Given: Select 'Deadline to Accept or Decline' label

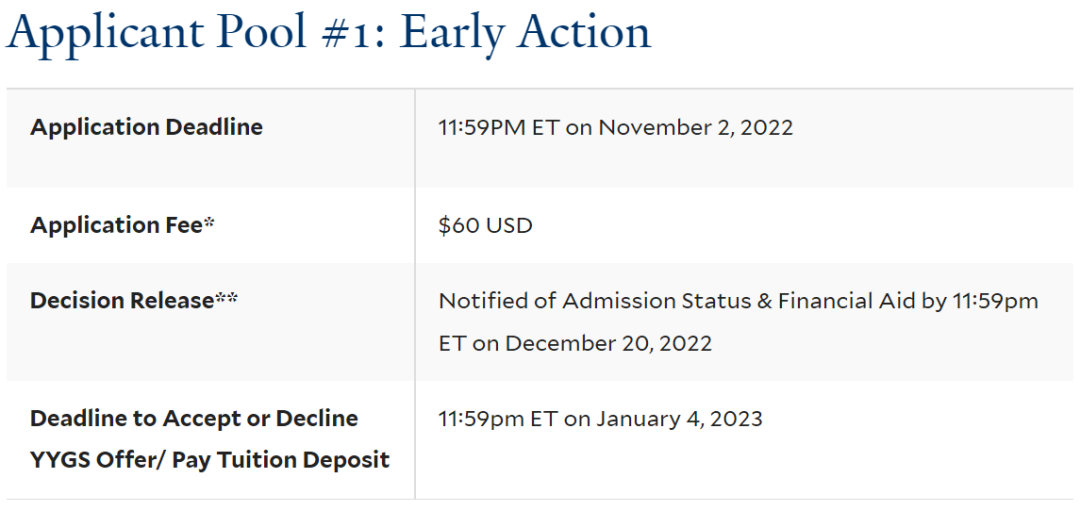Looking at the screenshot, I should (x=194, y=419).
